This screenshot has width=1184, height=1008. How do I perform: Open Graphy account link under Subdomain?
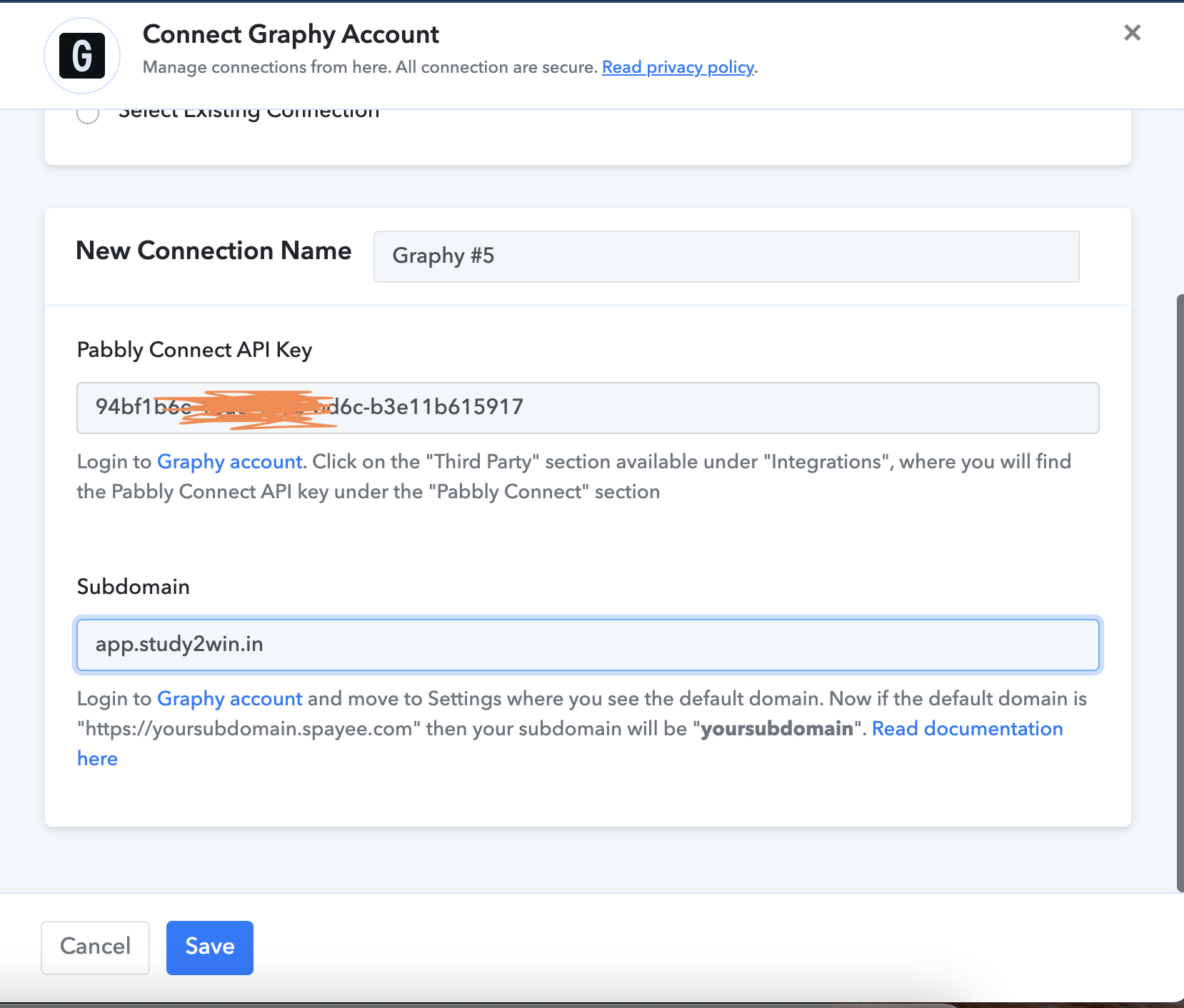point(230,699)
